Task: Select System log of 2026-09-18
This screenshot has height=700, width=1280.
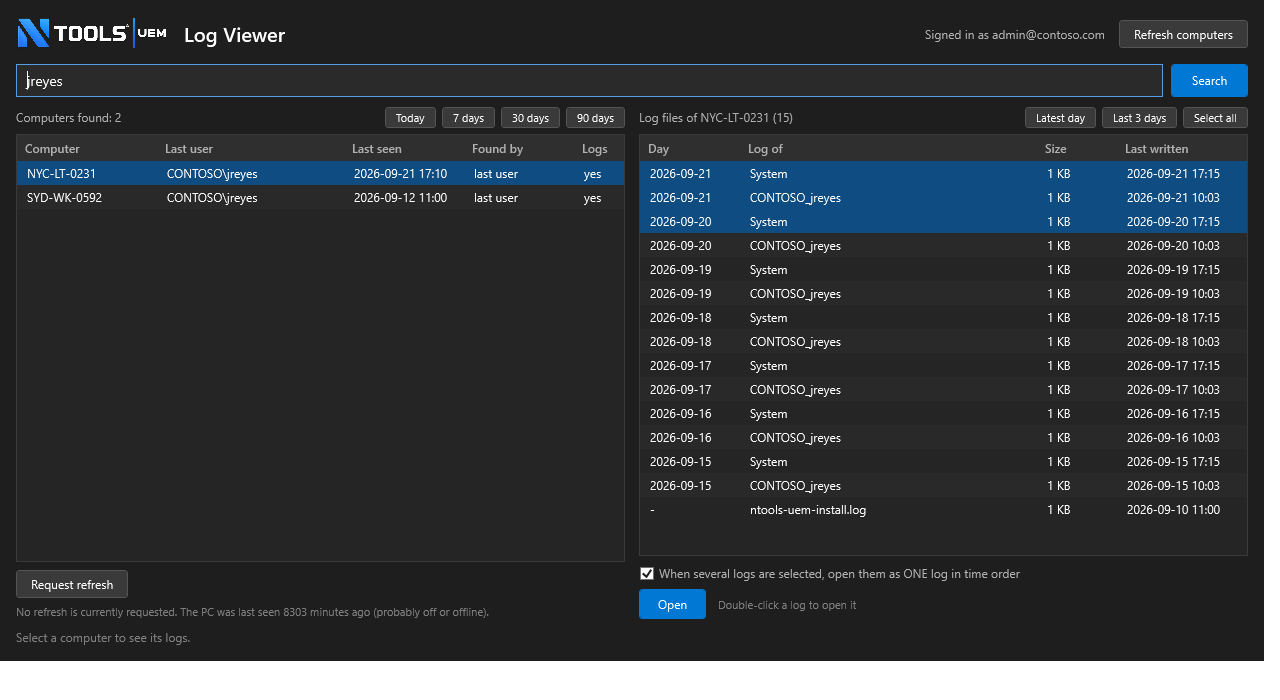Action: point(943,318)
